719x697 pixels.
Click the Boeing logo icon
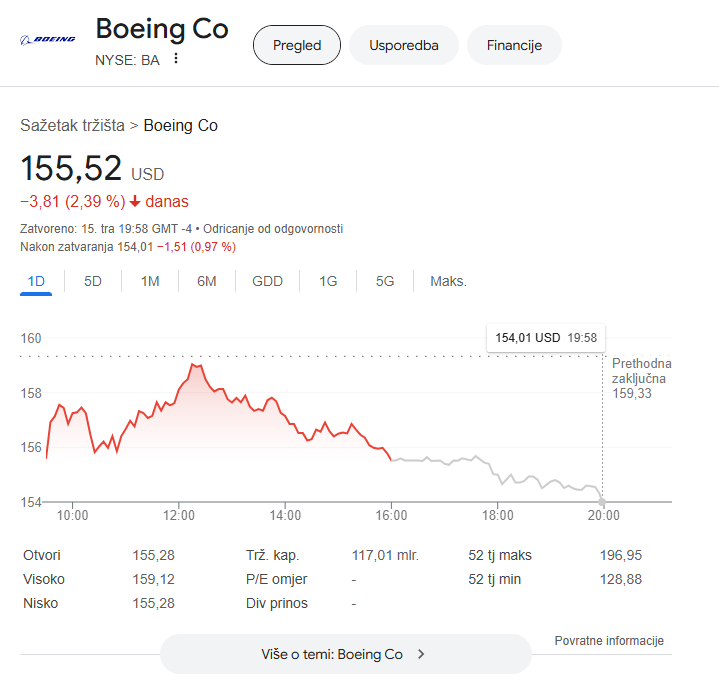click(x=48, y=40)
